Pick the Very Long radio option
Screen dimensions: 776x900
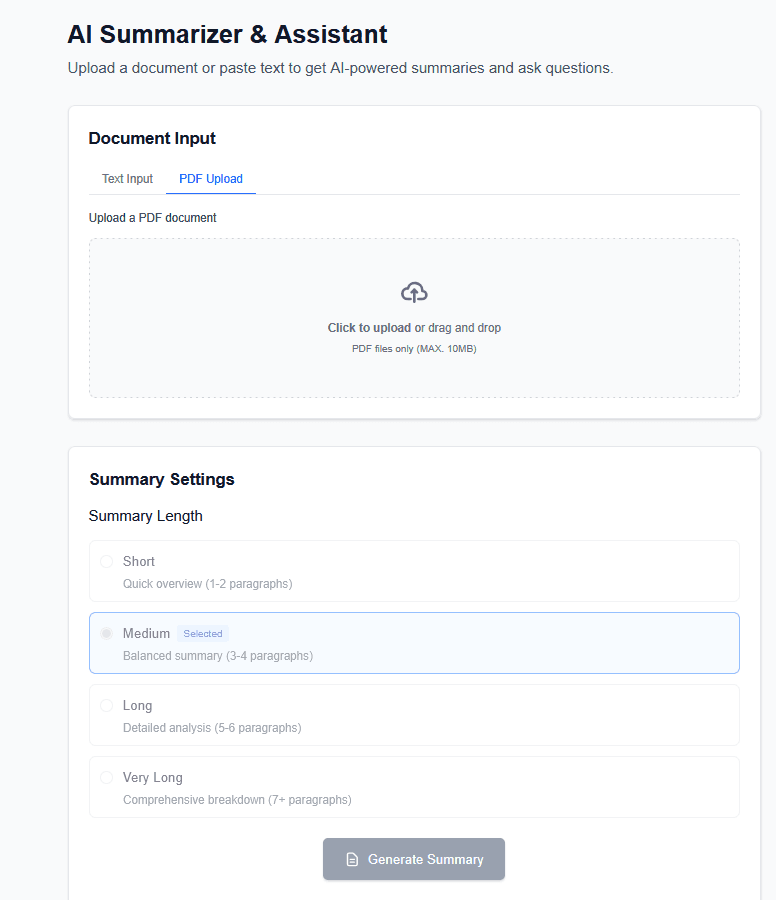click(107, 778)
